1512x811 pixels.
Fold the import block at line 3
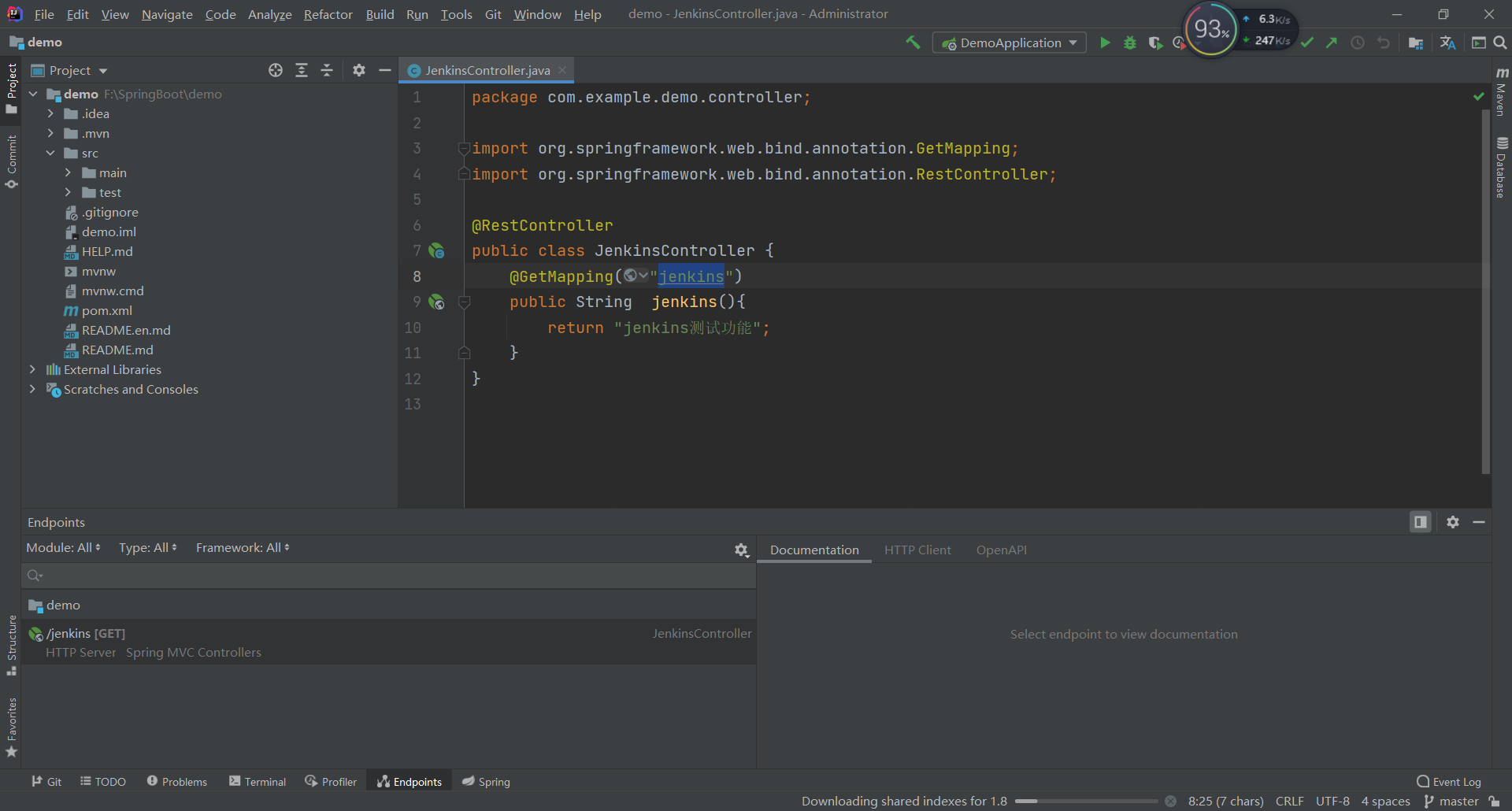(x=465, y=148)
